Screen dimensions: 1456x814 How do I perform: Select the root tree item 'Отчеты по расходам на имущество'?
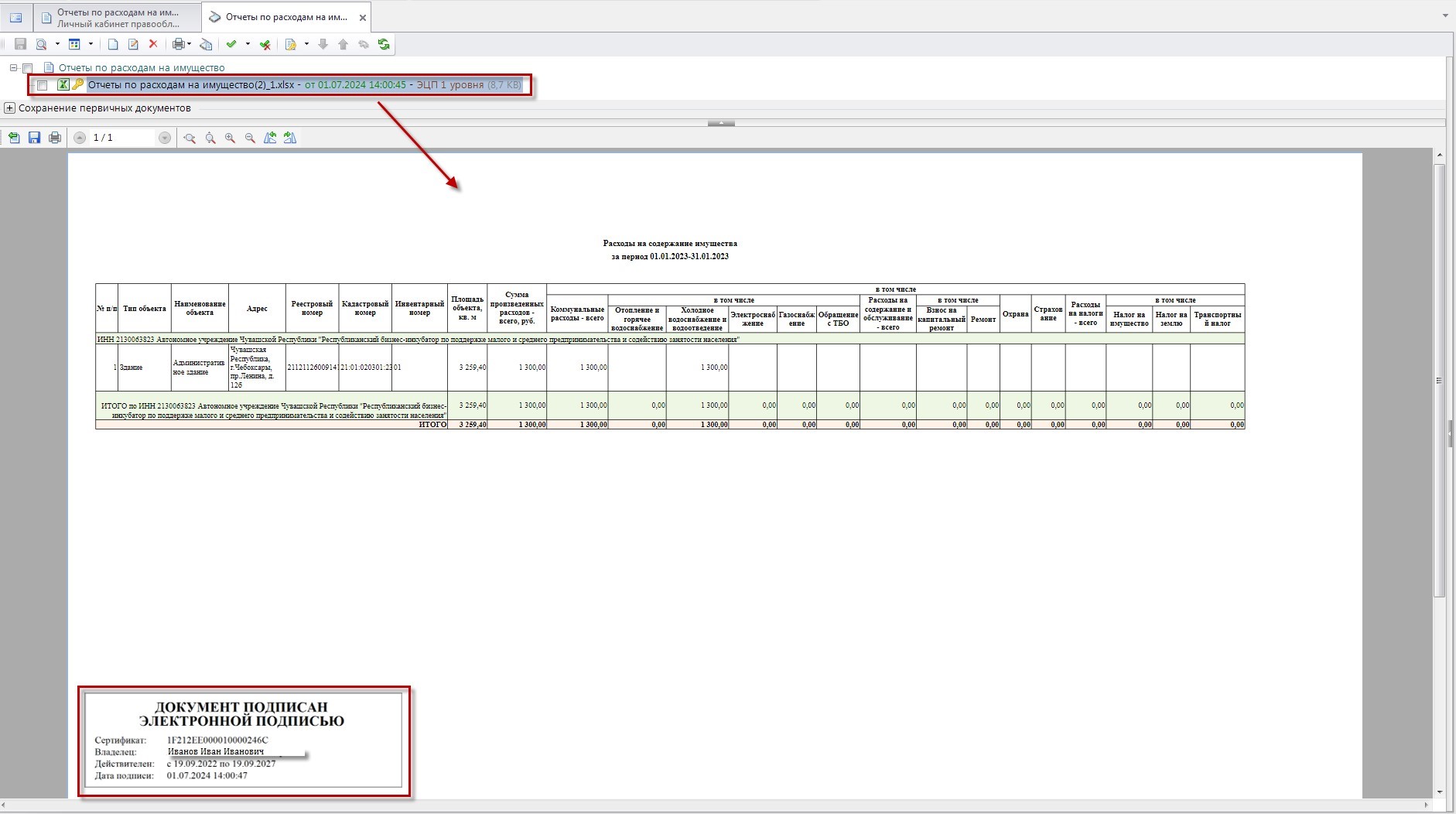click(142, 68)
